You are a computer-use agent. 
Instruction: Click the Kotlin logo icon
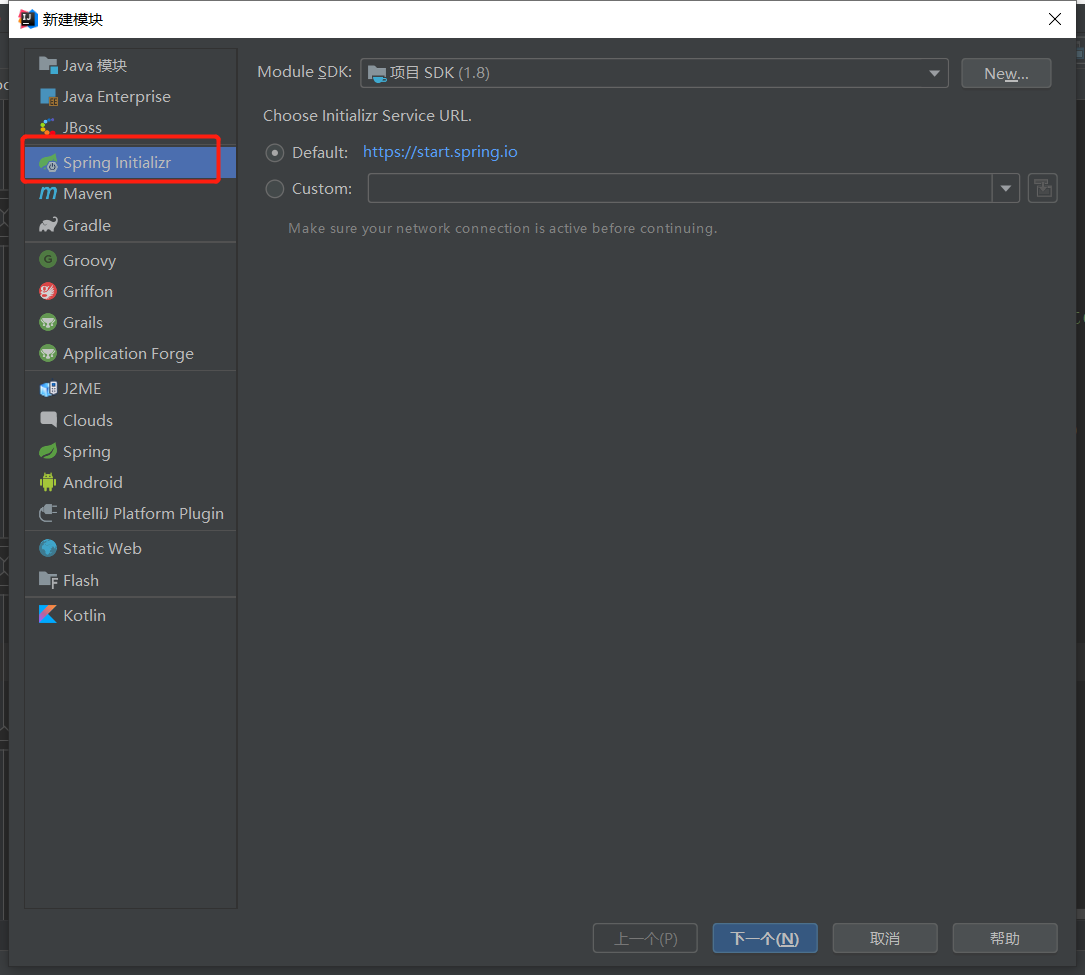pyautogui.click(x=48, y=615)
